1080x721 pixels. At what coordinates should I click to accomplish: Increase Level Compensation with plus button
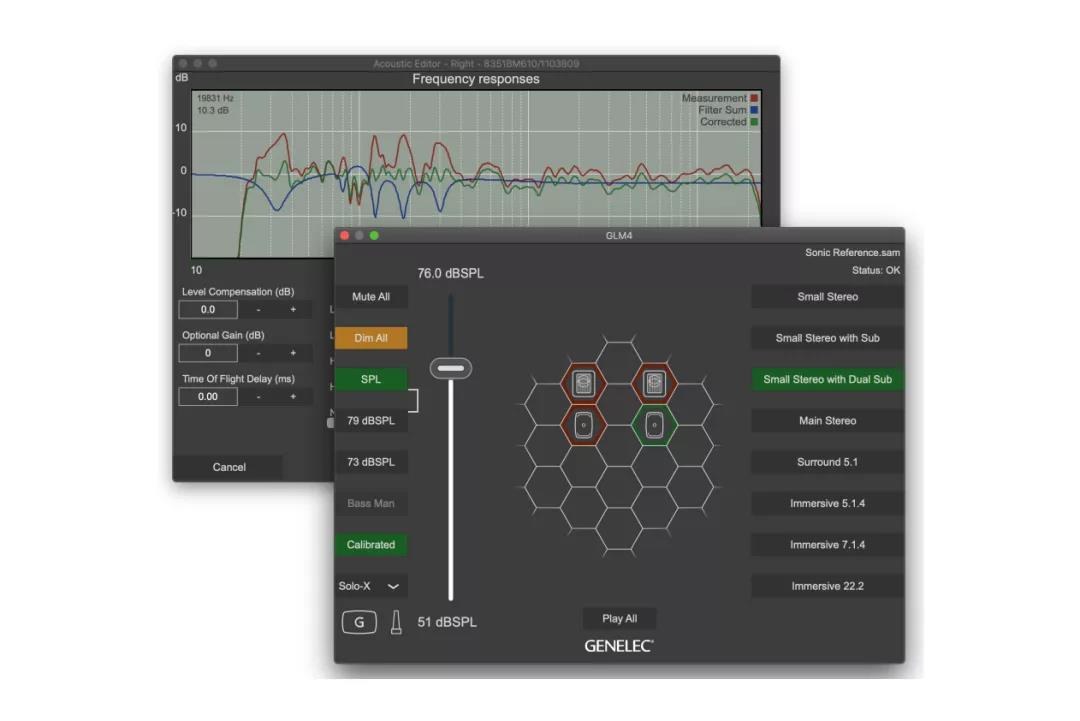[x=293, y=310]
